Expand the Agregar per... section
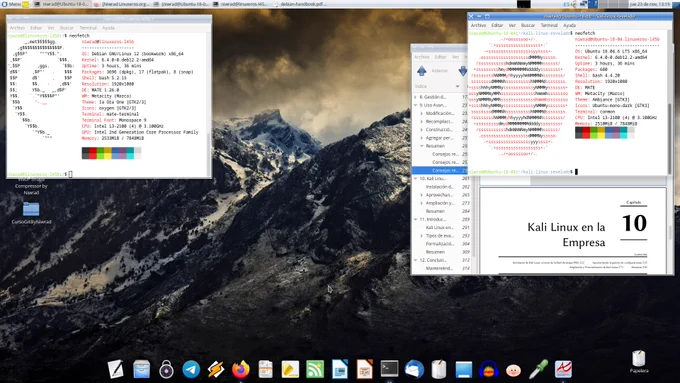Screen dimensions: 680x383 coord(422,138)
